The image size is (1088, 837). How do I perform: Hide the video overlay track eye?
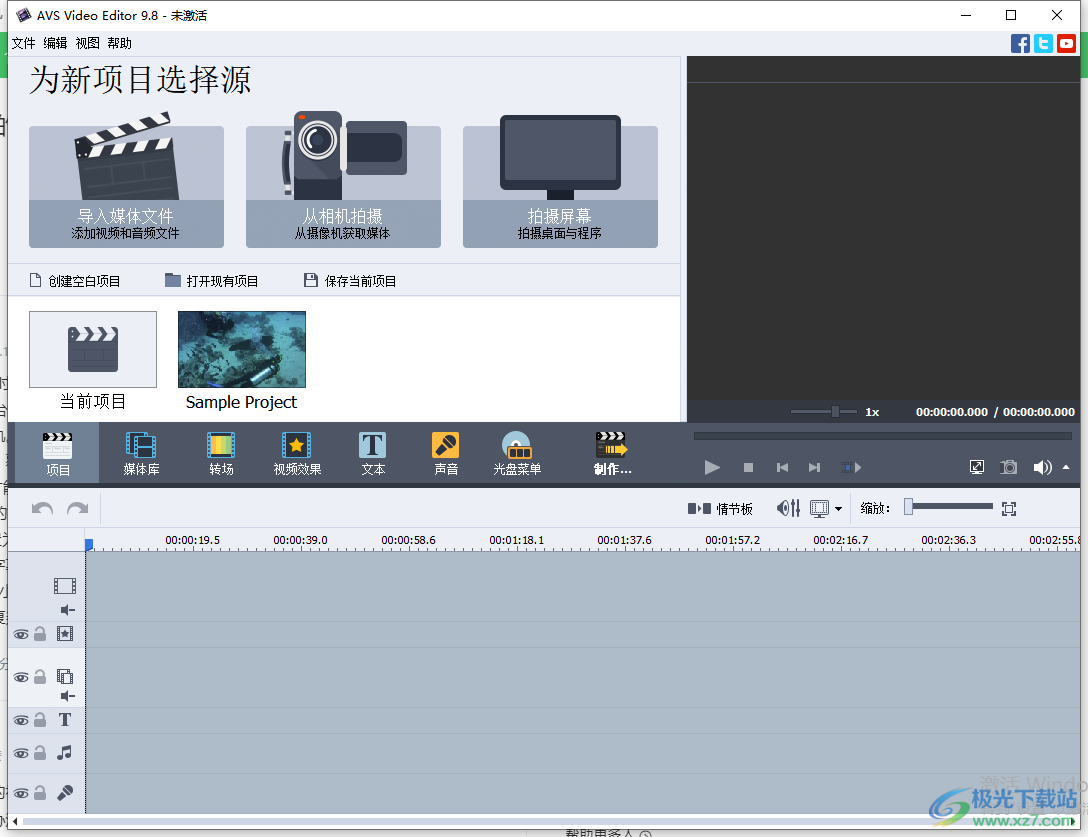point(22,677)
